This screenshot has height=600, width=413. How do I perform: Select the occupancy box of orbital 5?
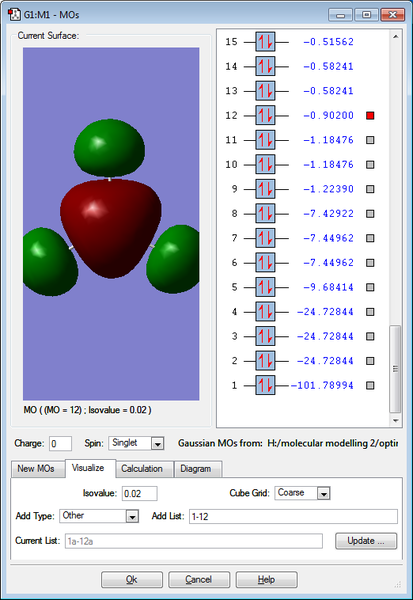[x=265, y=287]
